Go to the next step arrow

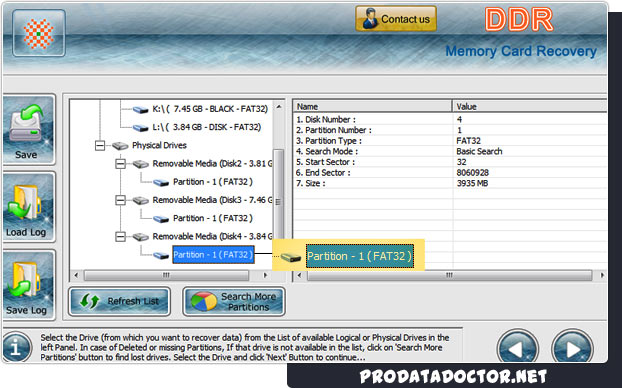[572, 348]
